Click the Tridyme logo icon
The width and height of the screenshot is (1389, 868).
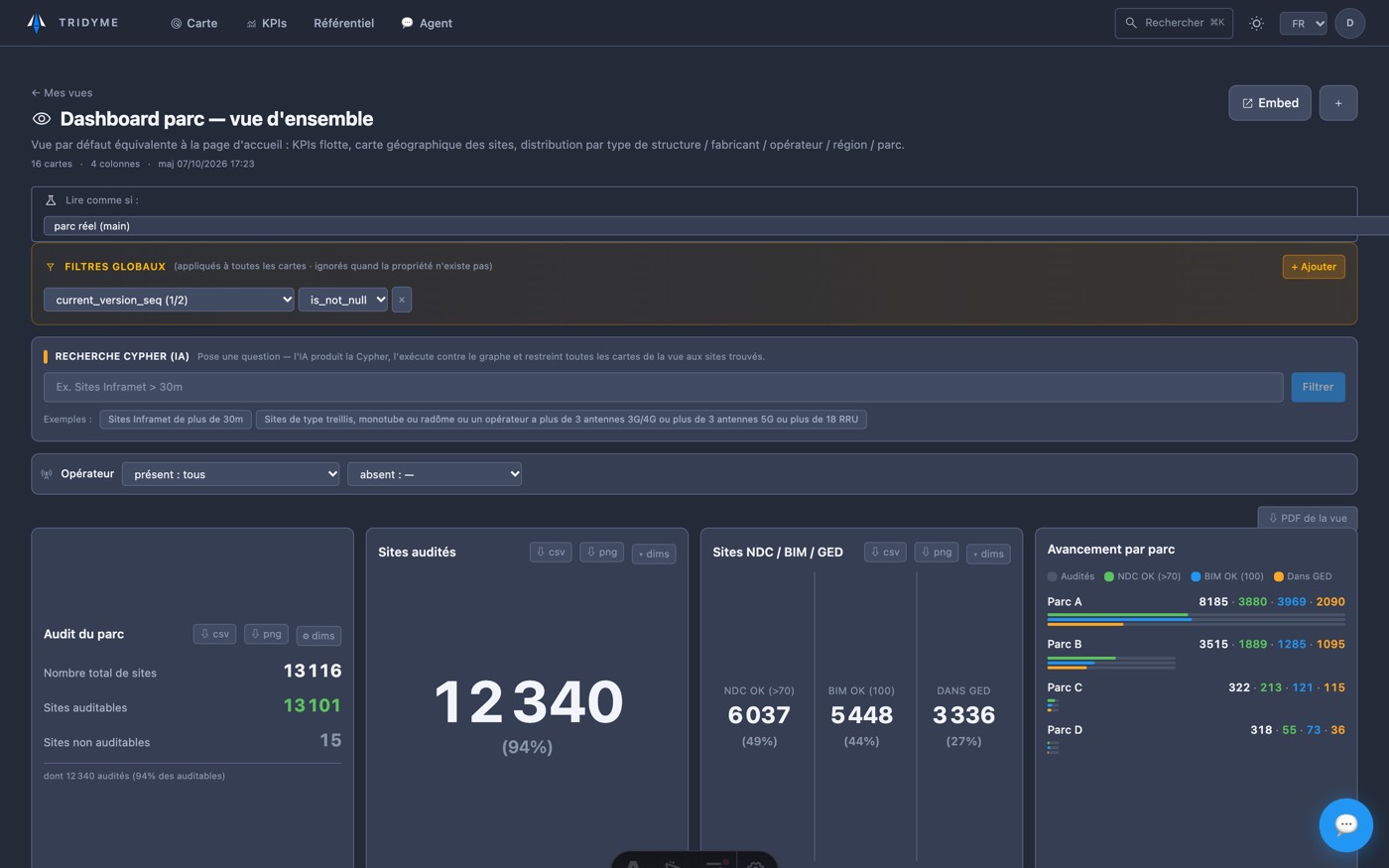(x=37, y=23)
